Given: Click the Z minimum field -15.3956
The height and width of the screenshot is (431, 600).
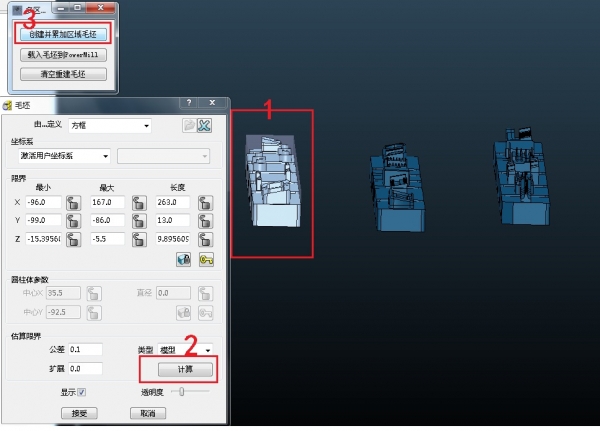Looking at the screenshot, I should coord(44,239).
